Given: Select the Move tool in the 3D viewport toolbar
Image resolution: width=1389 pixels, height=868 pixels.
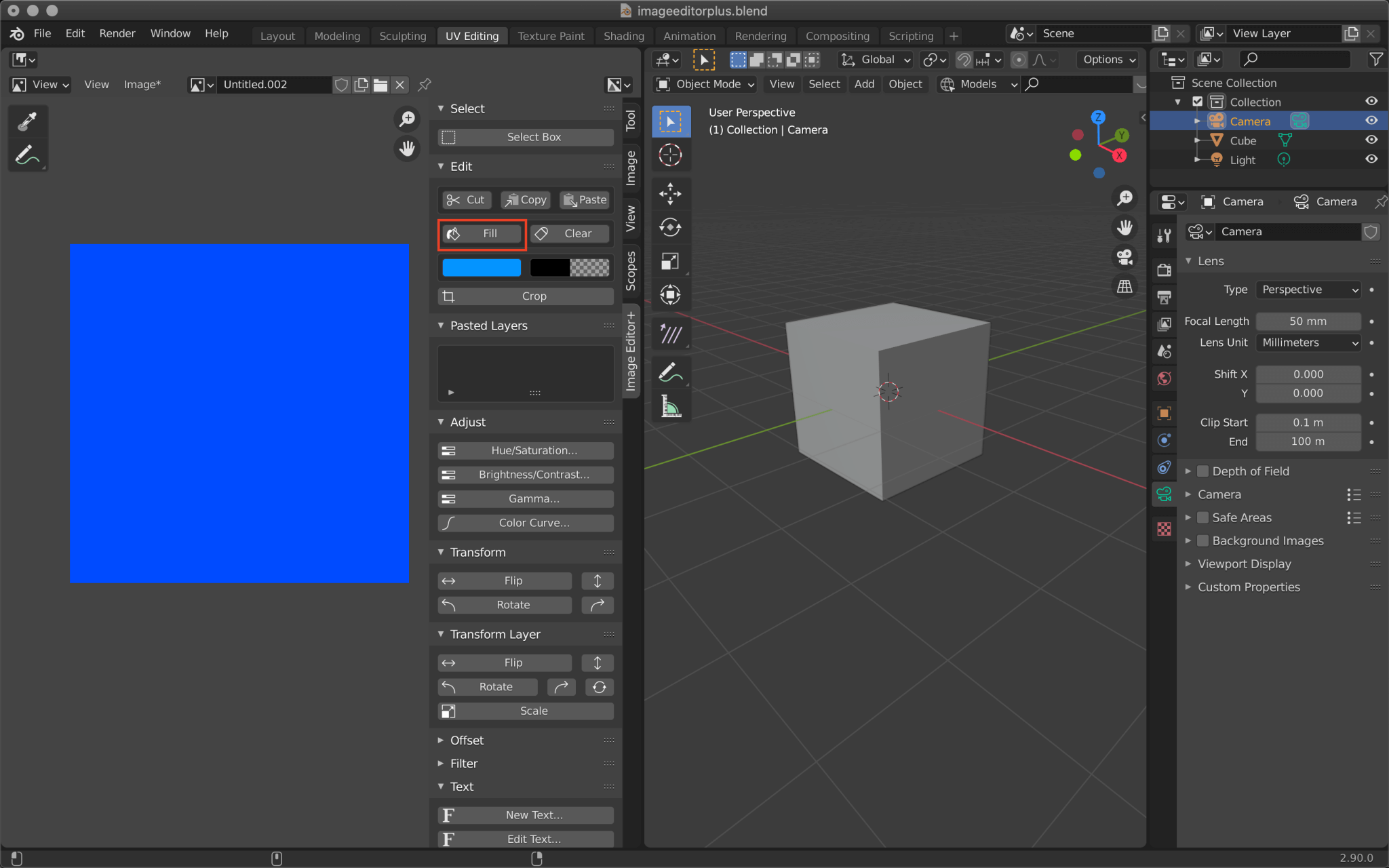Looking at the screenshot, I should (x=671, y=193).
